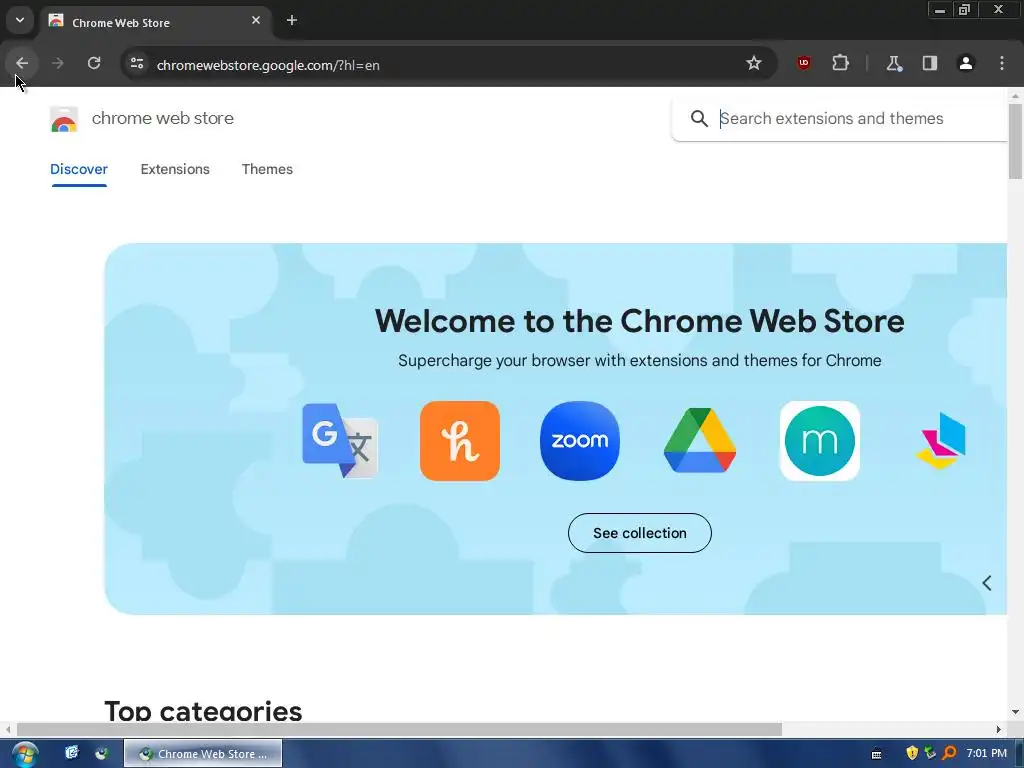Switch to the Themes tab

click(267, 169)
